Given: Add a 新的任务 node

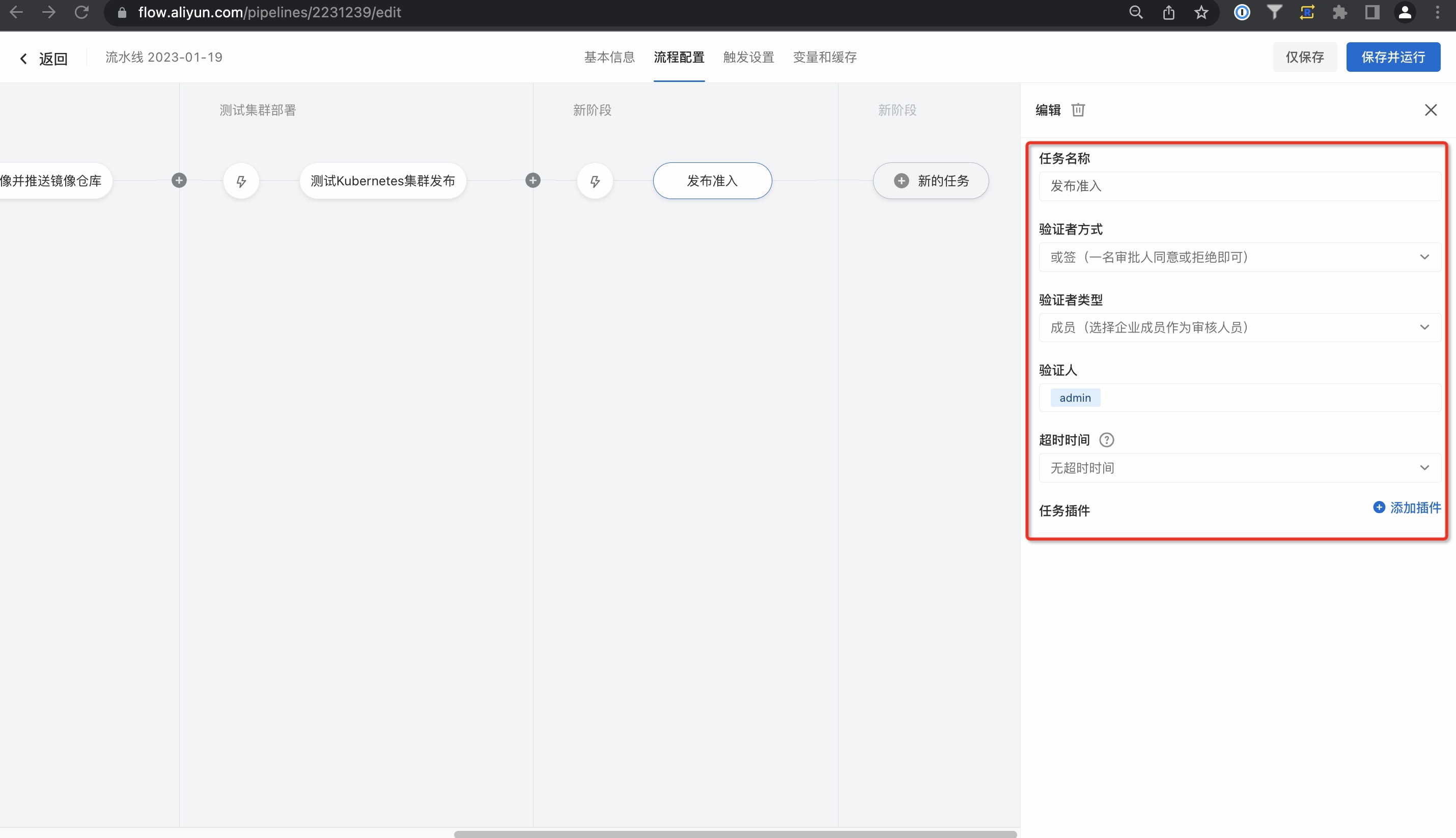Looking at the screenshot, I should point(931,181).
